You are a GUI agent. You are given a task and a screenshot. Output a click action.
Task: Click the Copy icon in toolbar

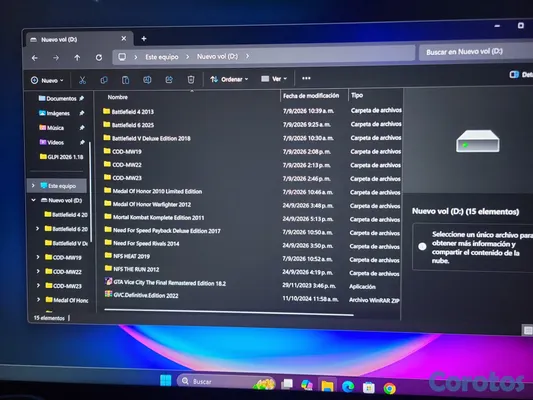coord(104,80)
